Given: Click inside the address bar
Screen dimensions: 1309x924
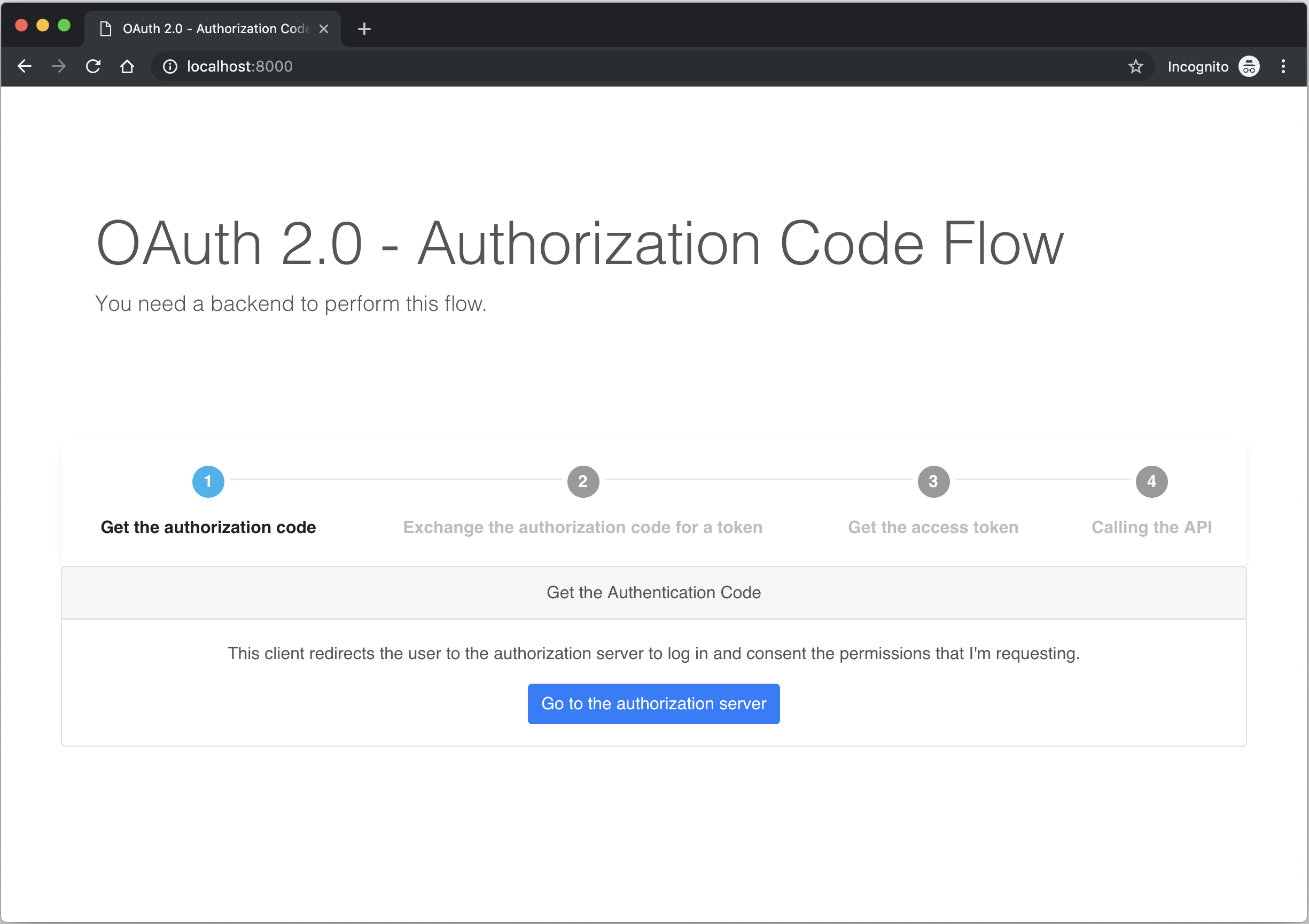Looking at the screenshot, I should [x=399, y=66].
